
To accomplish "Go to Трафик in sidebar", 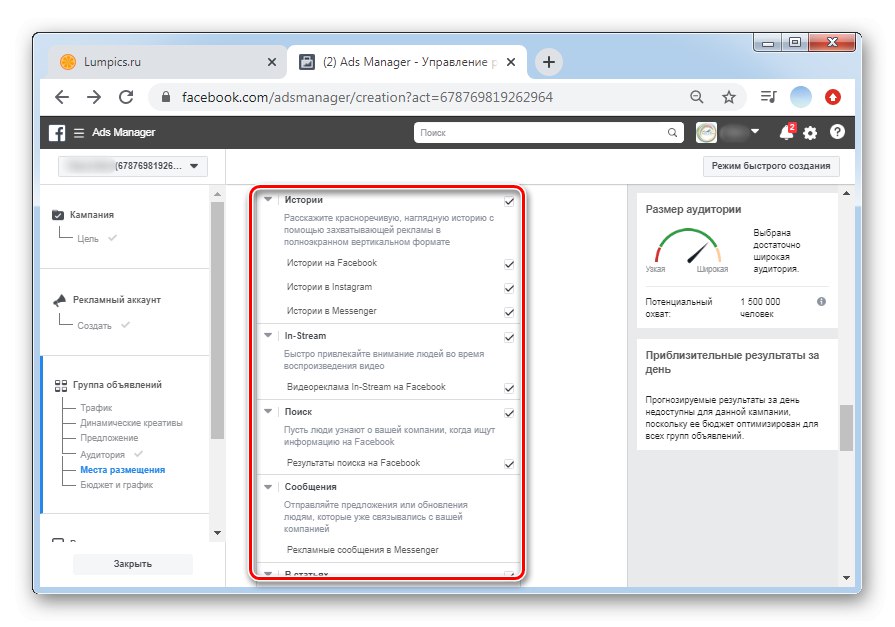I will click(x=96, y=408).
